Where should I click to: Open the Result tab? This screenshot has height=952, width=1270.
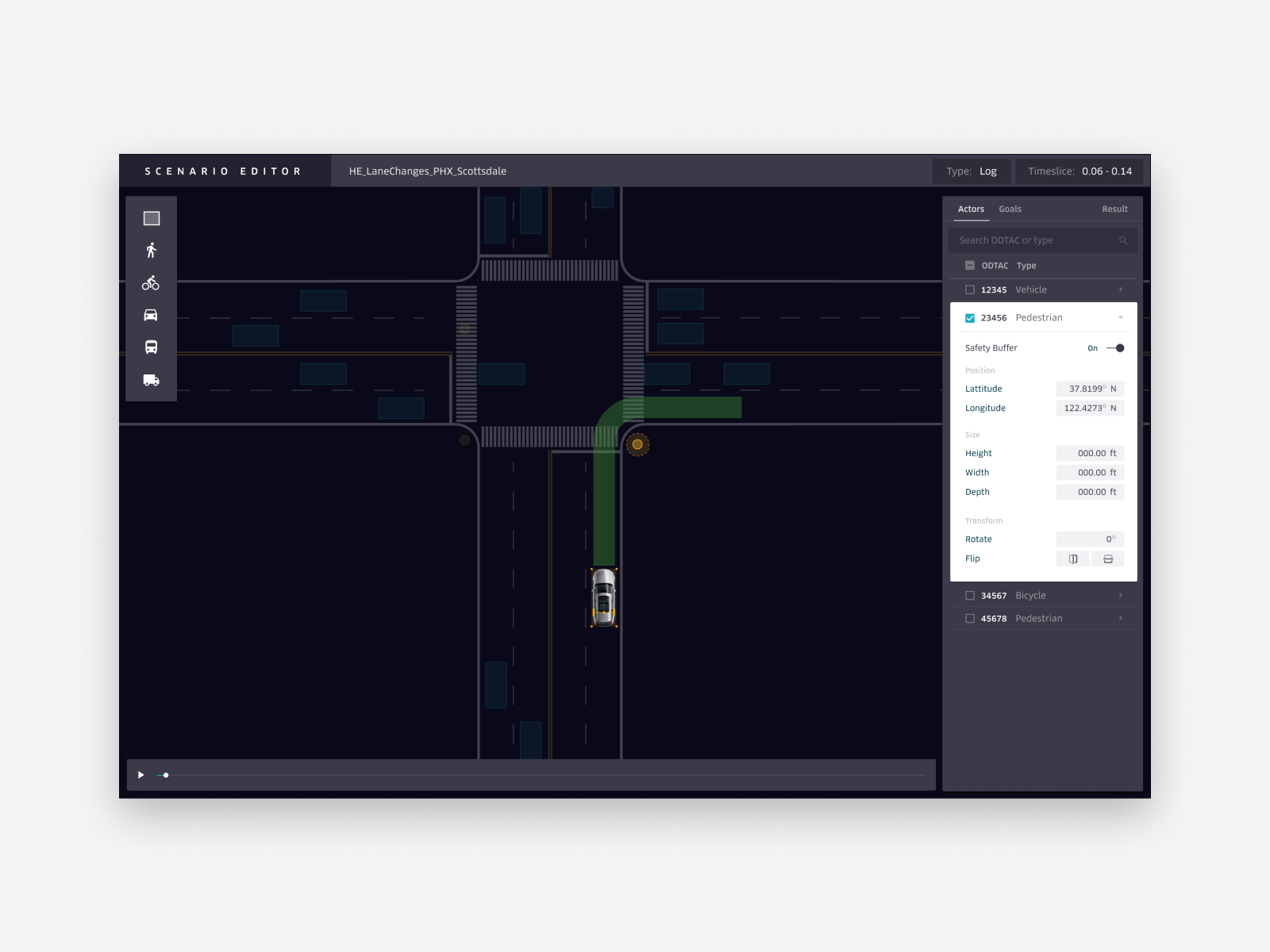[1115, 209]
